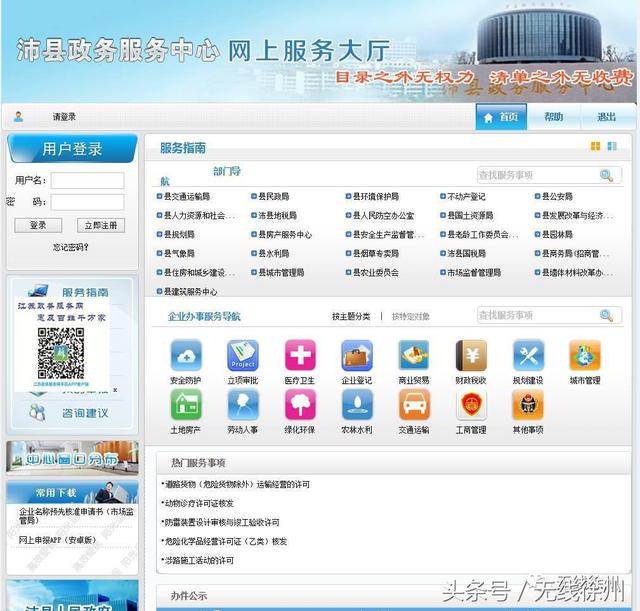Open department 县城市管理局
640x611 pixels.
click(281, 273)
